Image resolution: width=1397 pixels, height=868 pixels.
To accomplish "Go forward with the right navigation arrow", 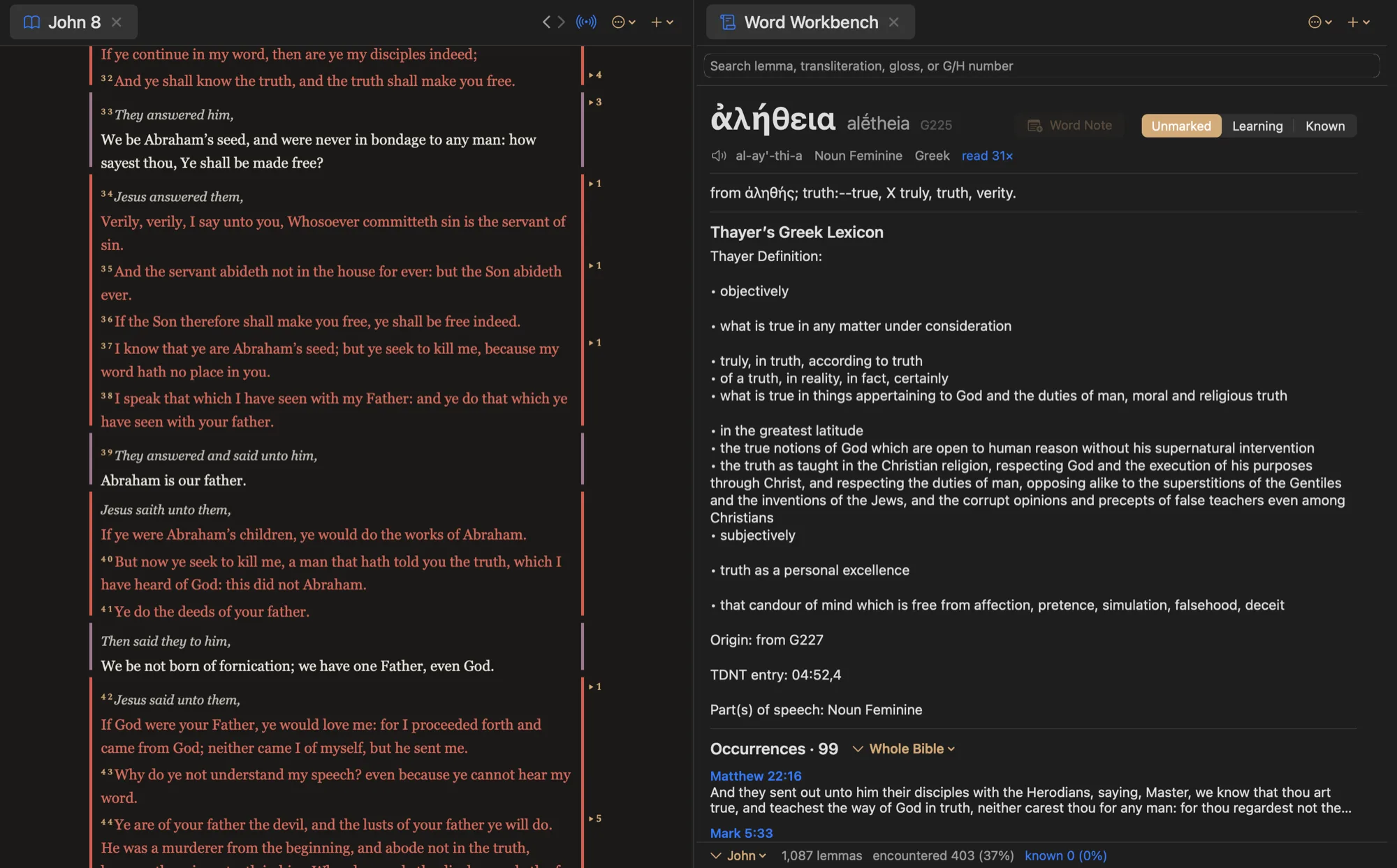I will (561, 22).
